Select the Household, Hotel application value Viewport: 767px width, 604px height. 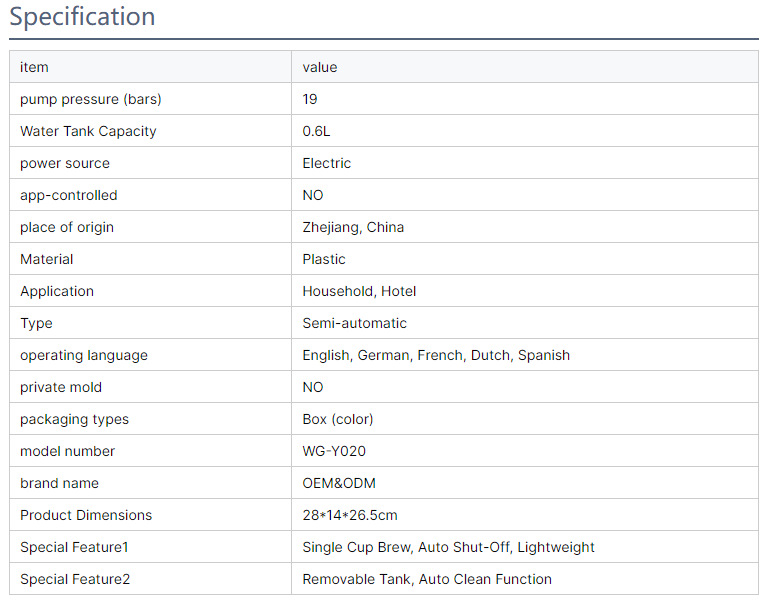[359, 291]
